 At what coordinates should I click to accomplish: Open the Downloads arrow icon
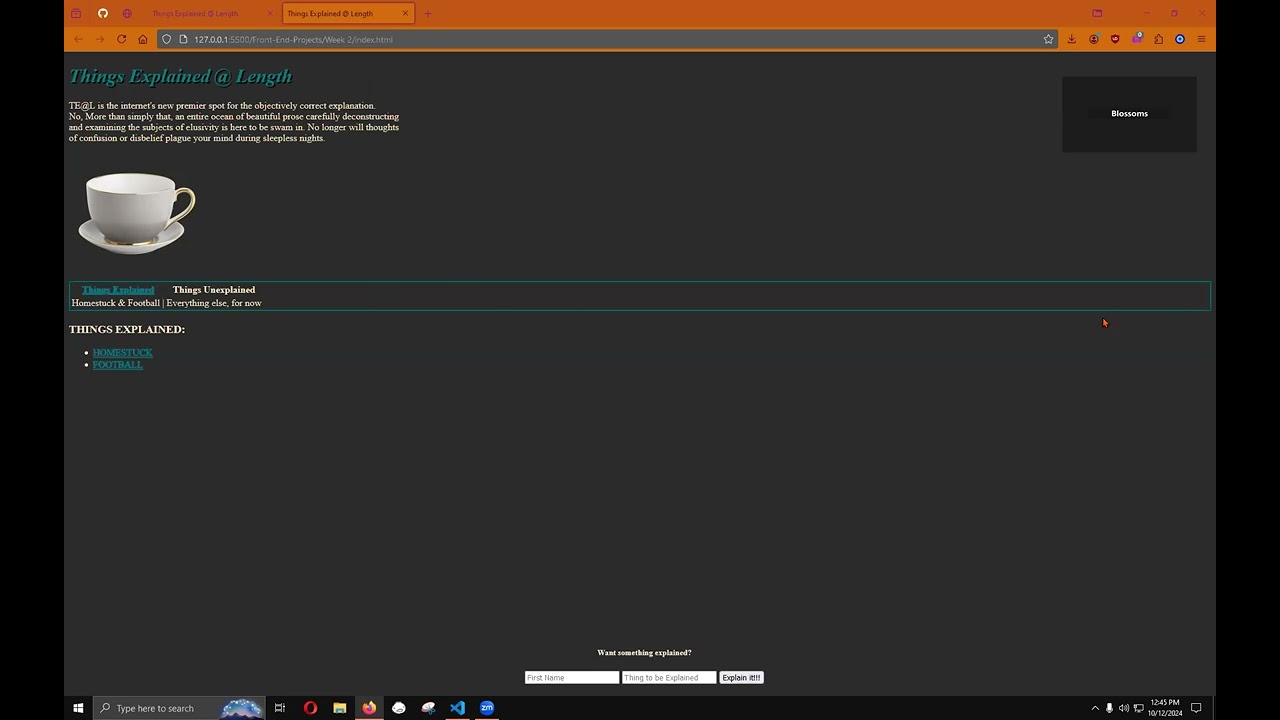pos(1072,39)
